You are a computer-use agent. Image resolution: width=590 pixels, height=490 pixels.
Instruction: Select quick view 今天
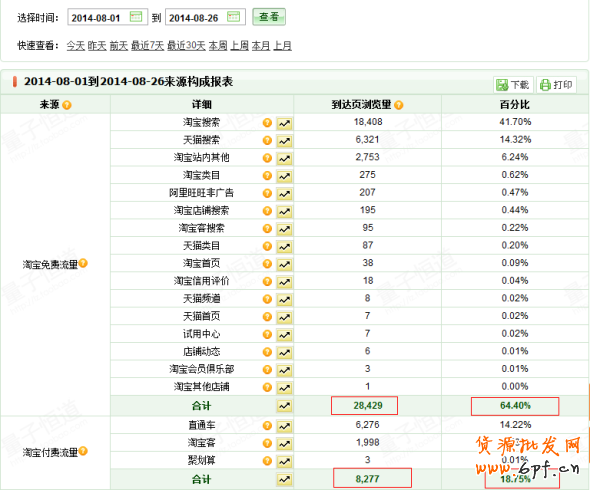pos(76,46)
